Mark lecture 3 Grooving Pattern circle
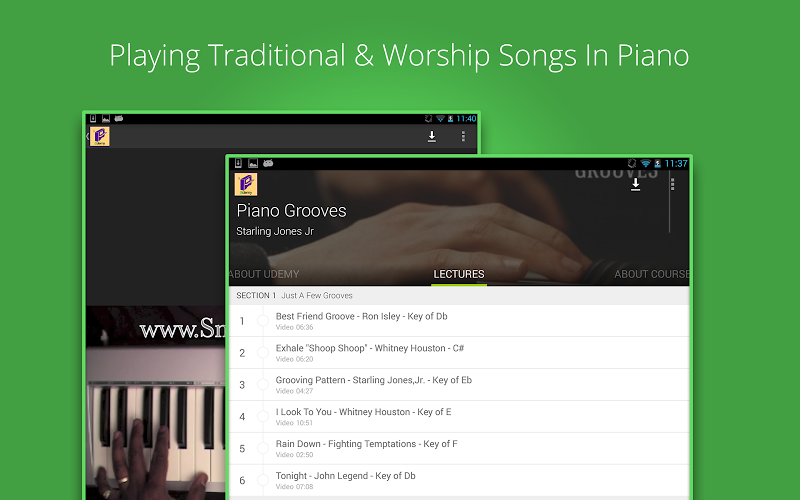 [x=263, y=384]
